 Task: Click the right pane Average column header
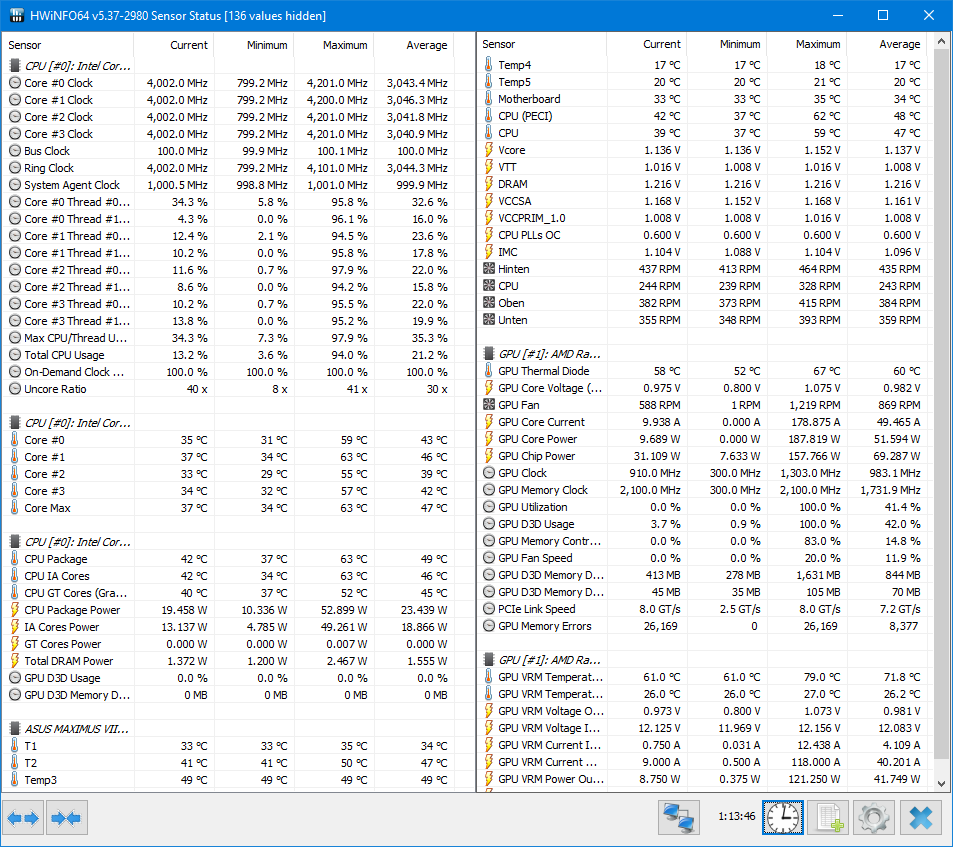[887, 44]
